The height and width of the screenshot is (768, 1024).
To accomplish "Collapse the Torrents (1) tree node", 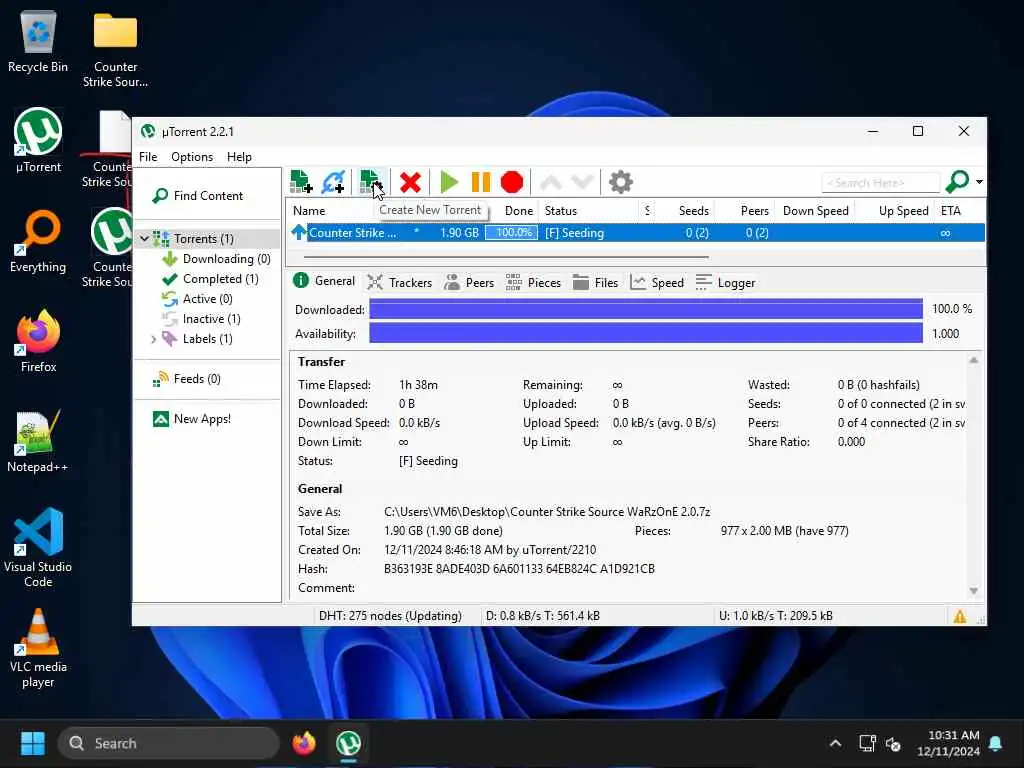I will 144,239.
